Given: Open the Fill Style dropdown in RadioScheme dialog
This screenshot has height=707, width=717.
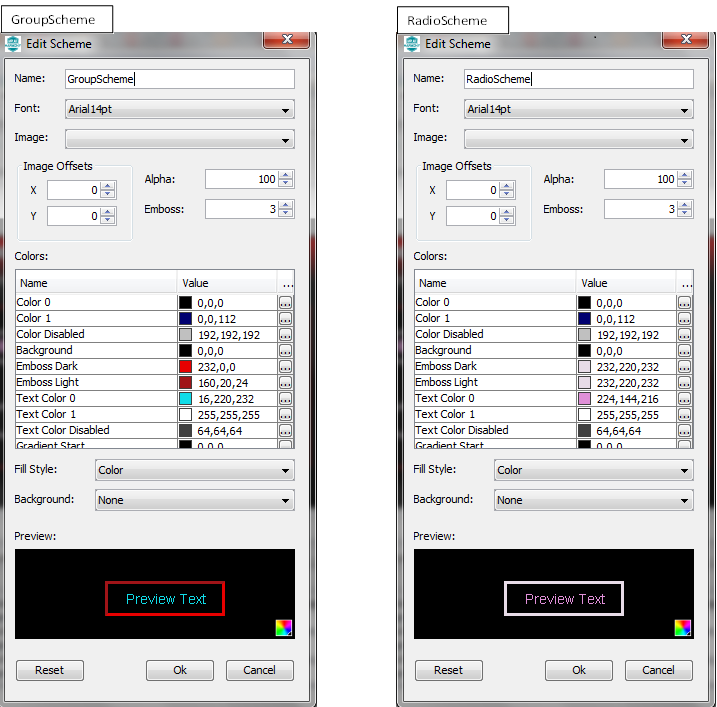Looking at the screenshot, I should click(593, 470).
